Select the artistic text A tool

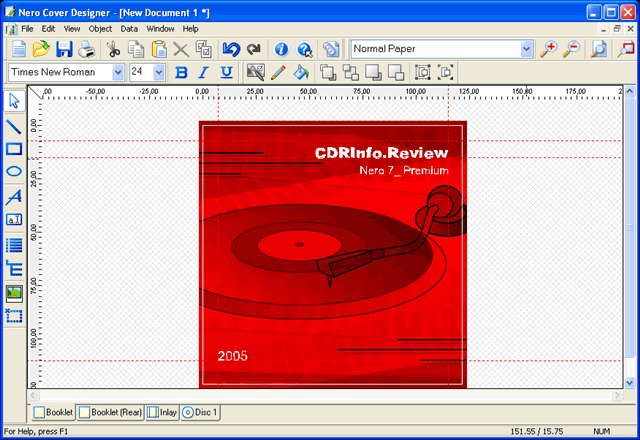click(x=14, y=197)
